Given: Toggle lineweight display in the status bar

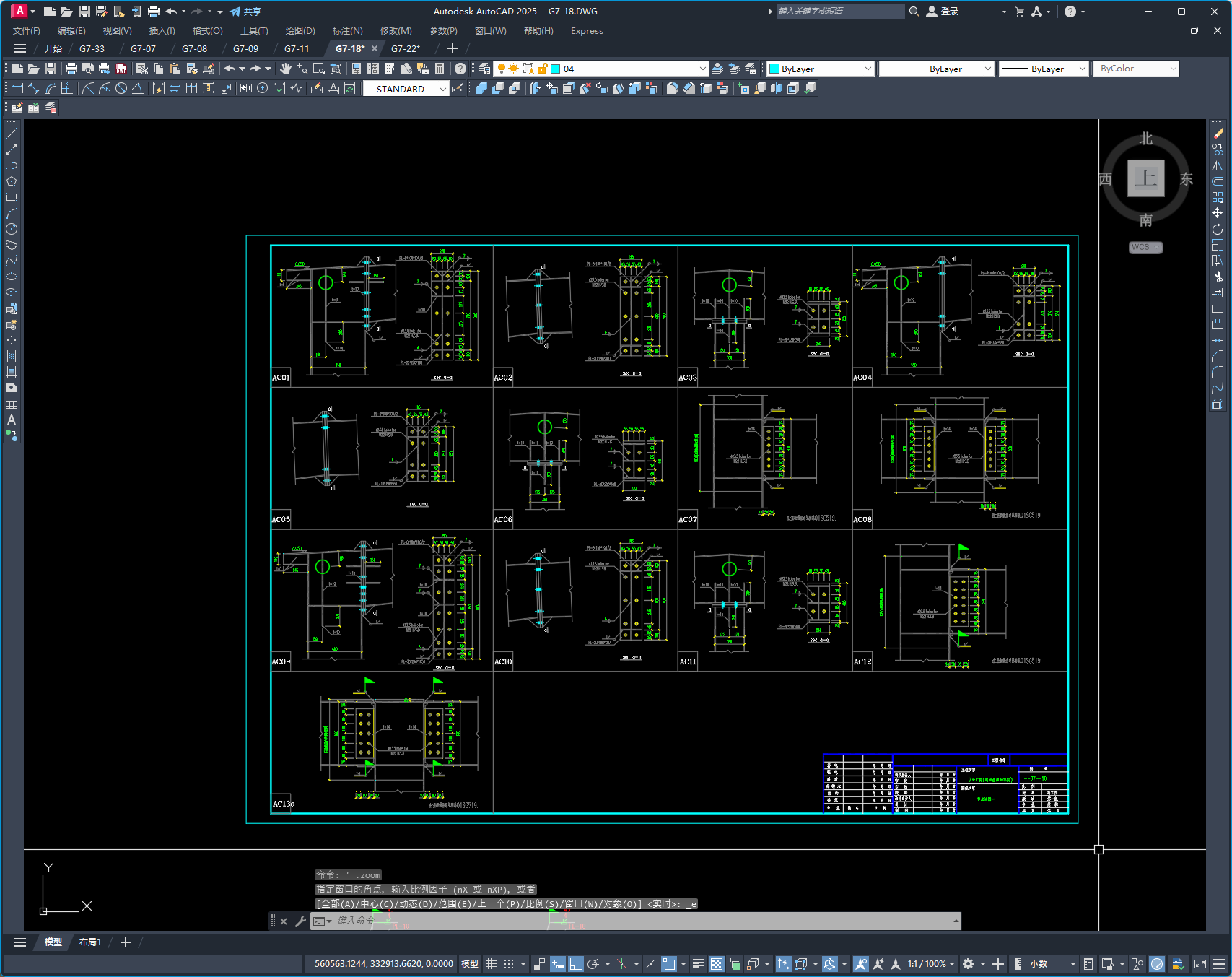Looking at the screenshot, I should pos(699,964).
